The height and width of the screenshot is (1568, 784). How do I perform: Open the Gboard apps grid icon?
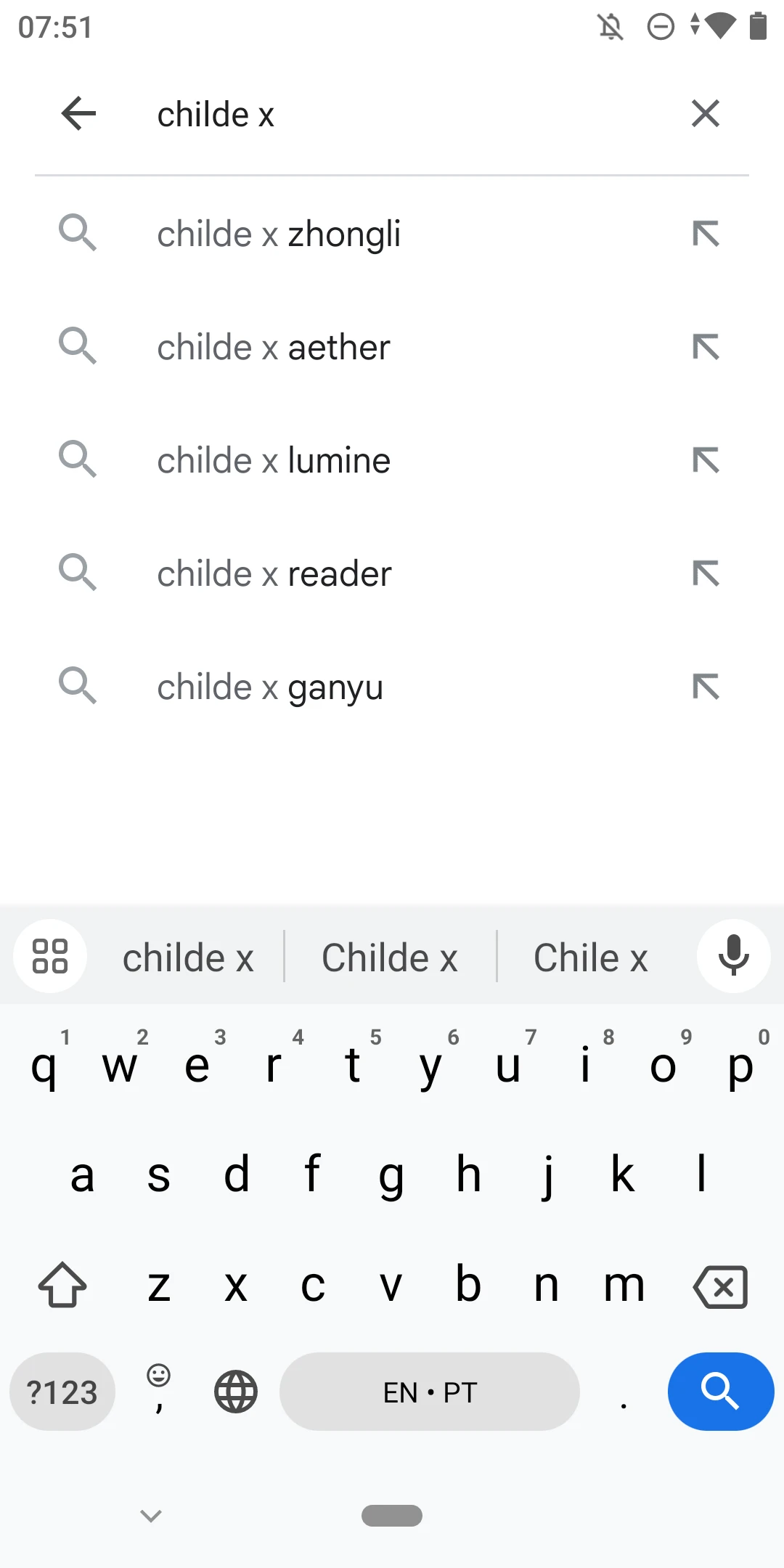49,956
